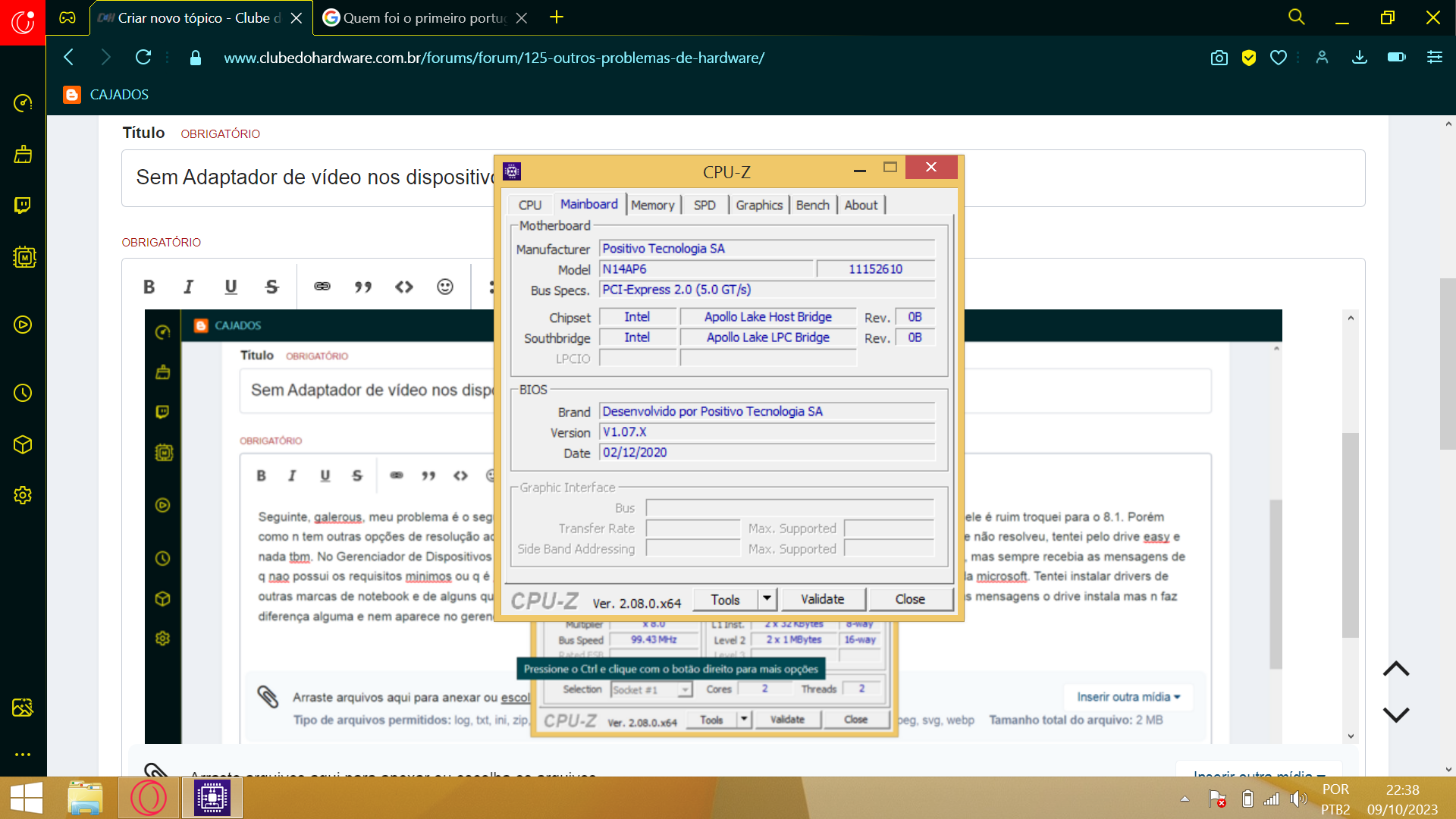This screenshot has height=819, width=1456.
Task: Click the Tools button in CPU-Z
Action: 725,600
